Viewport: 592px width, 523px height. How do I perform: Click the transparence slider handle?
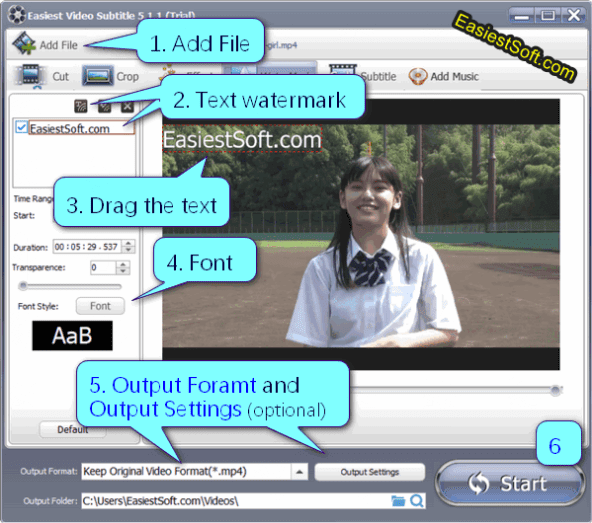23,286
